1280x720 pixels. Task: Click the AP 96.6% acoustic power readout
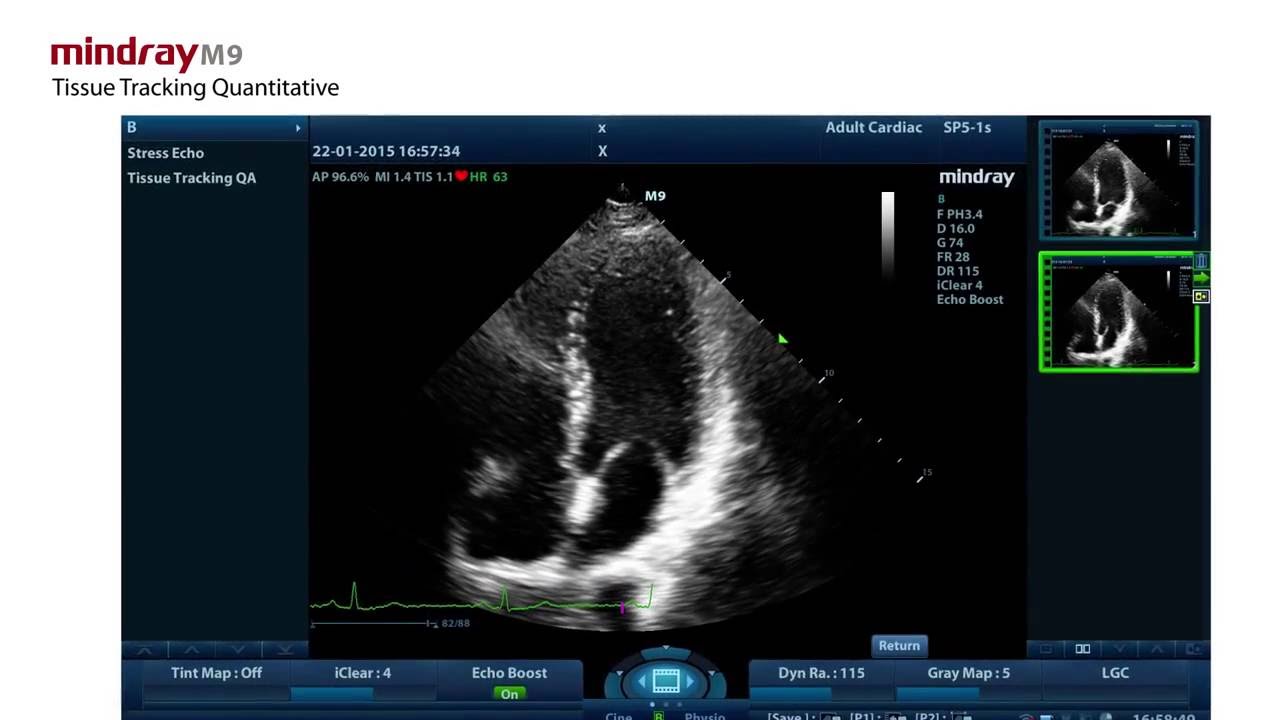pos(340,176)
